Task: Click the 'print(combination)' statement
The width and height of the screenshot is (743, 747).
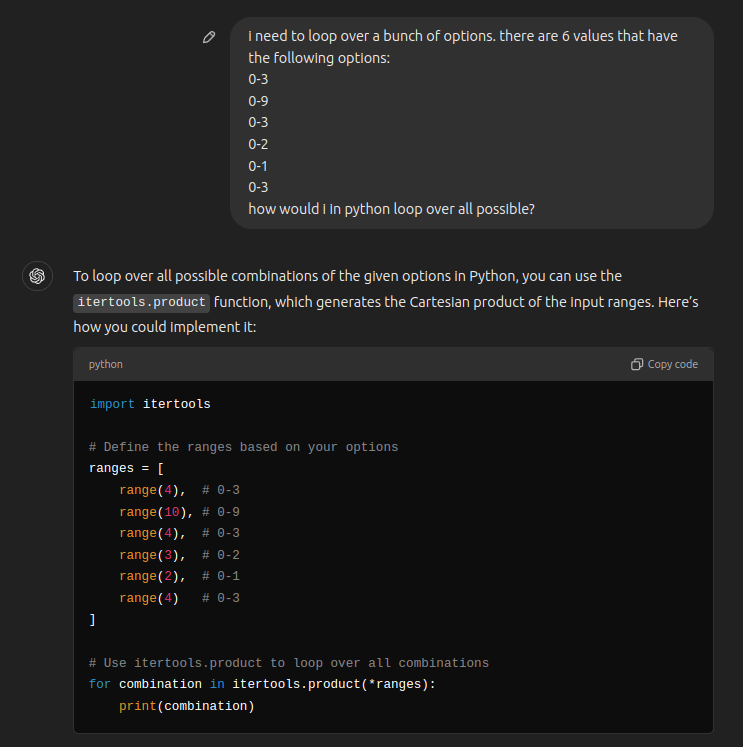Action: click(187, 706)
